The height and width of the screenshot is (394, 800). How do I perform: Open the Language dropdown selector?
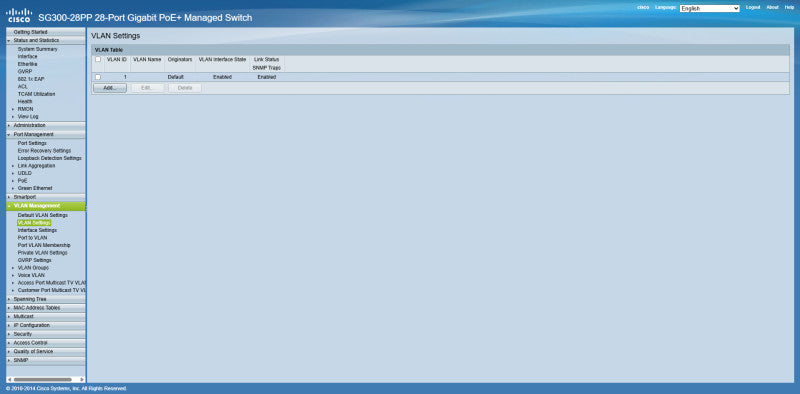coord(709,8)
